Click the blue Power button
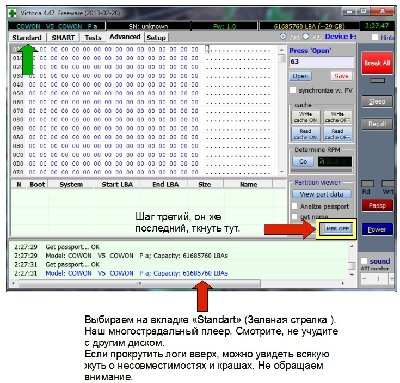The width and height of the screenshot is (400, 383). coord(377,229)
